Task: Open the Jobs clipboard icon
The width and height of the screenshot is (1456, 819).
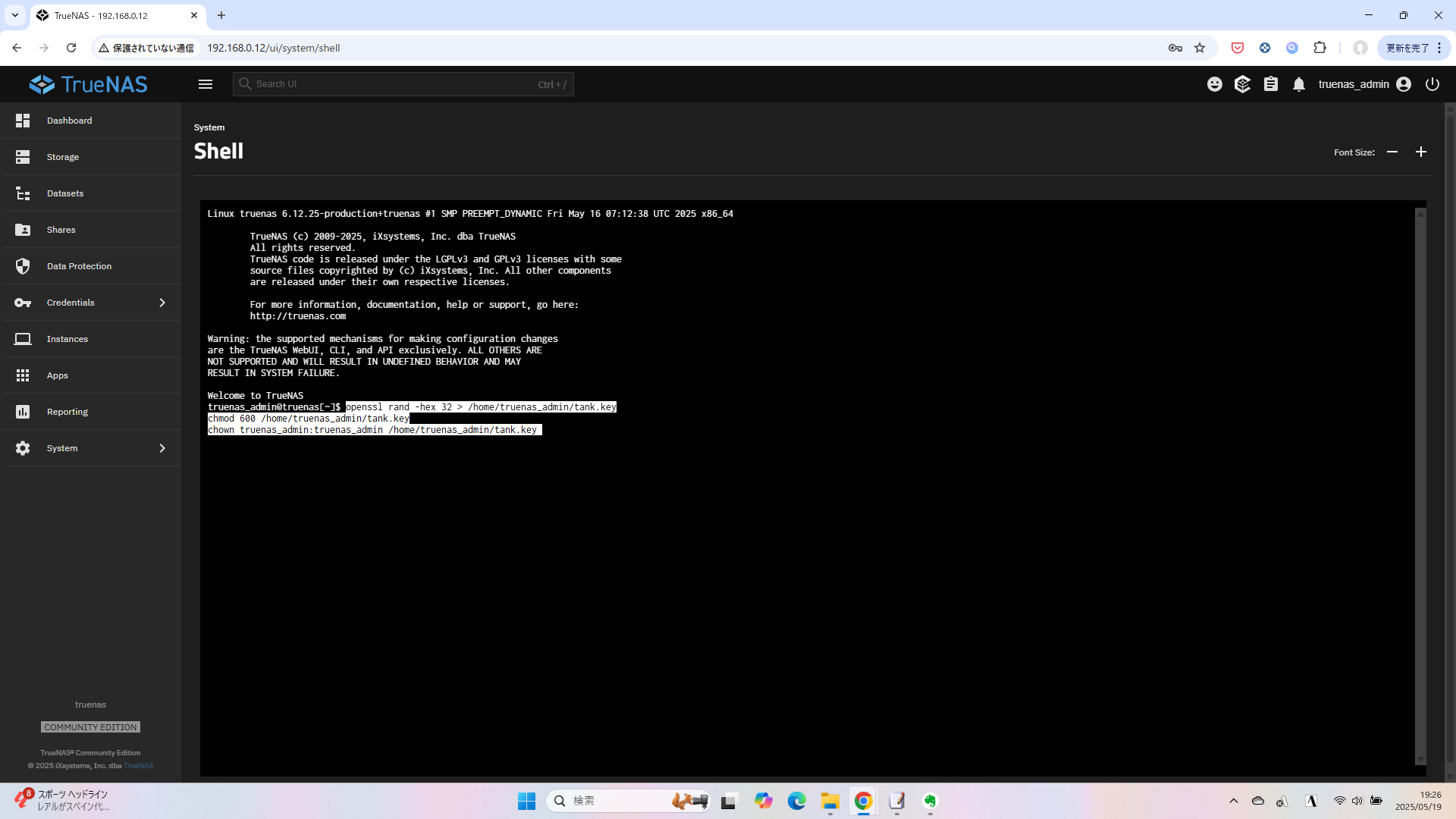Action: coord(1271,84)
